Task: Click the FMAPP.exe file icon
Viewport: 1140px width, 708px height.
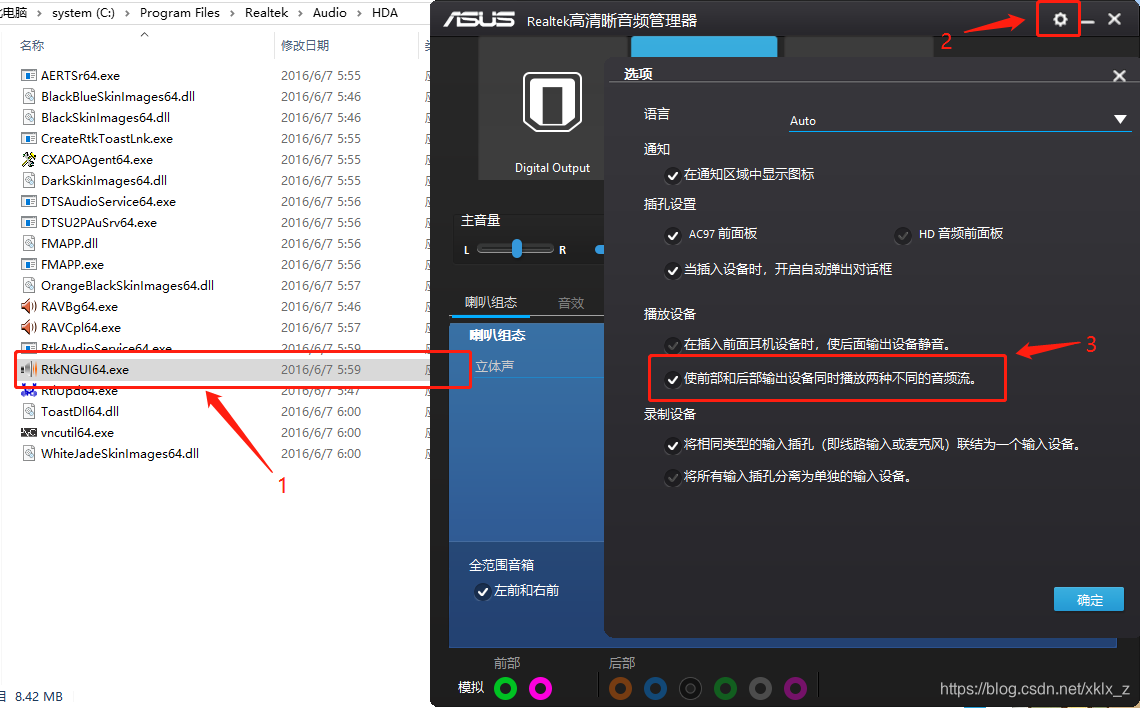Action: [29, 265]
